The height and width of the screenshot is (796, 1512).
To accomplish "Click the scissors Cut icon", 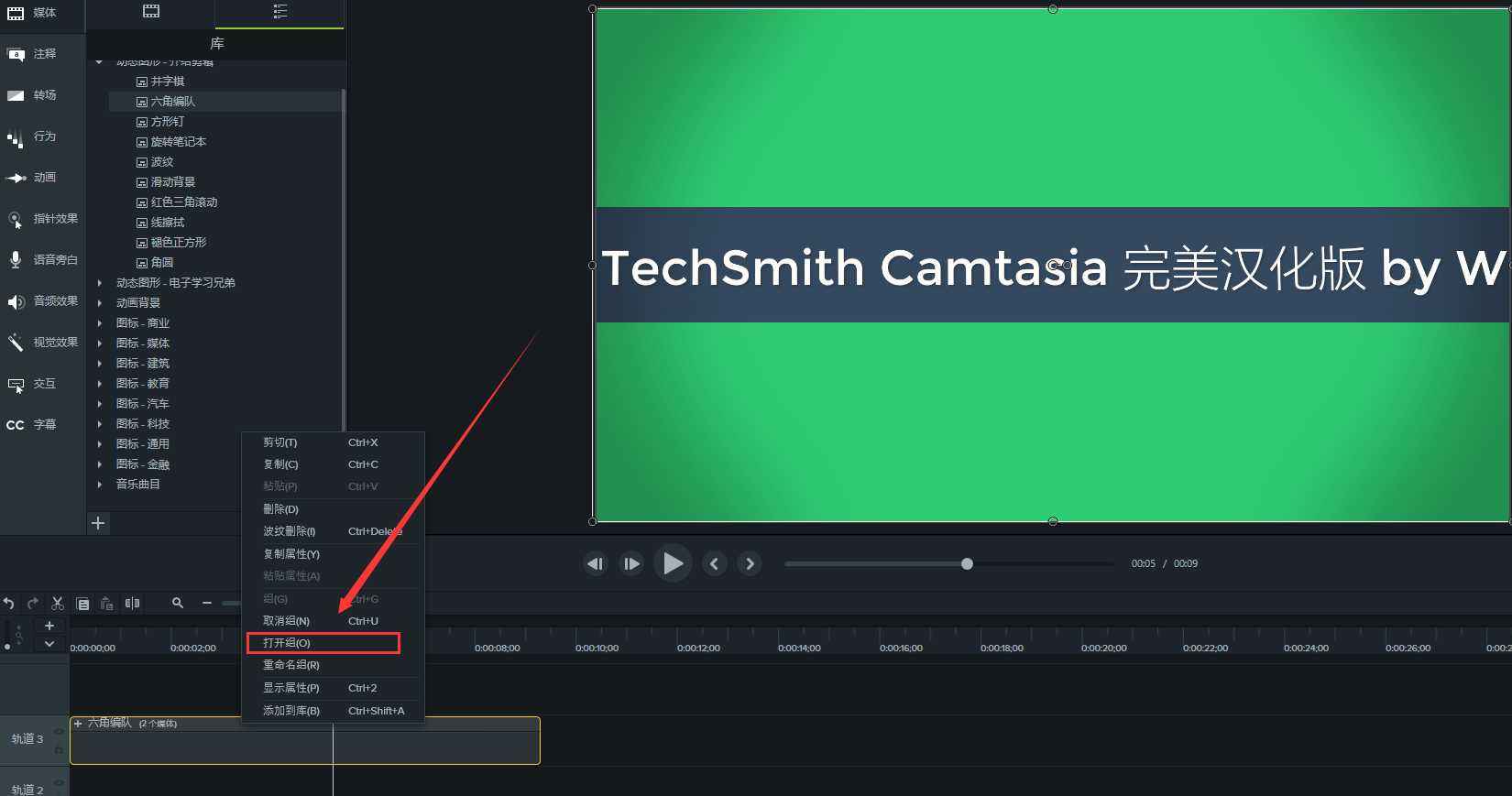I will (x=58, y=603).
